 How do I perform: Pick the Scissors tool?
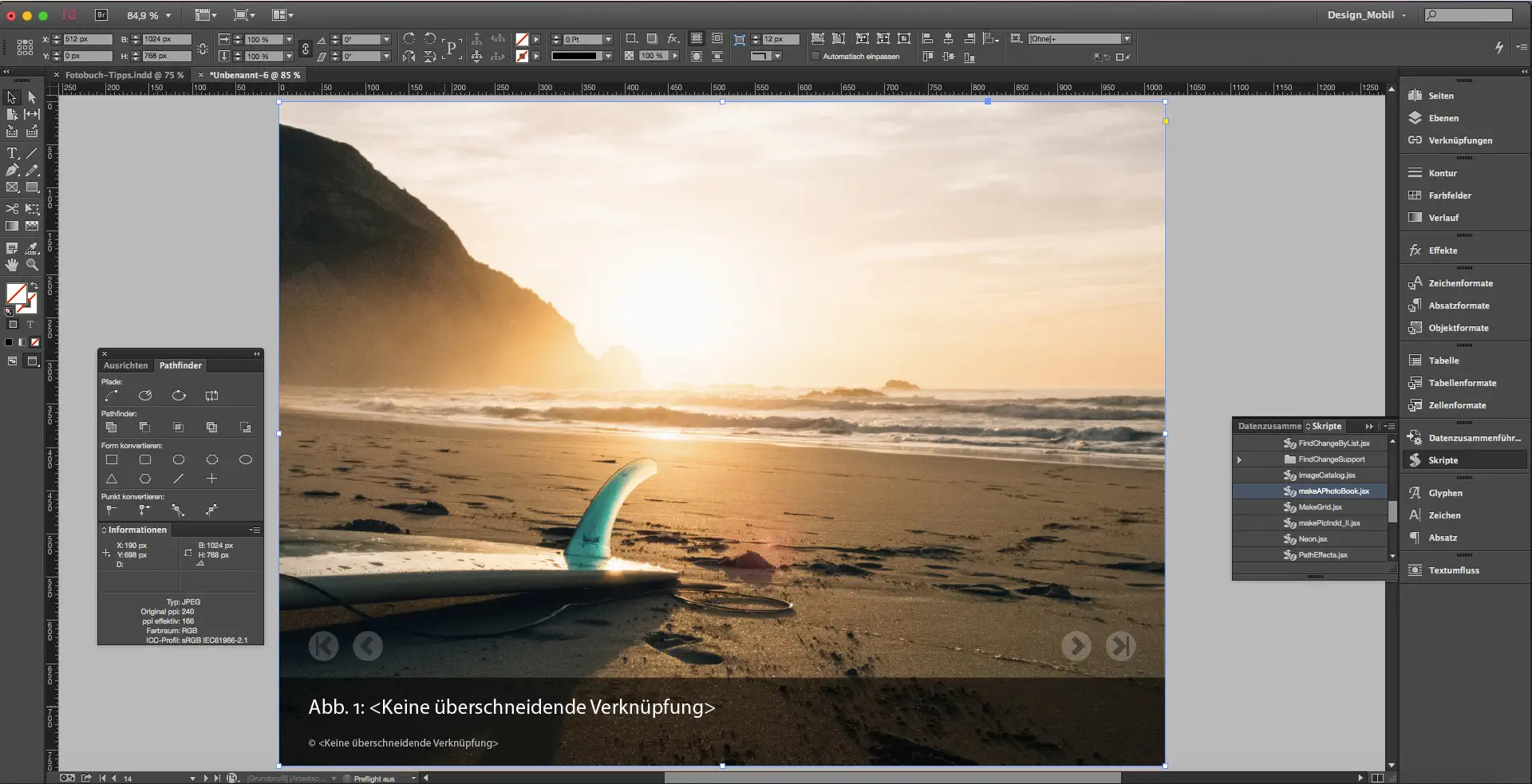[x=12, y=209]
